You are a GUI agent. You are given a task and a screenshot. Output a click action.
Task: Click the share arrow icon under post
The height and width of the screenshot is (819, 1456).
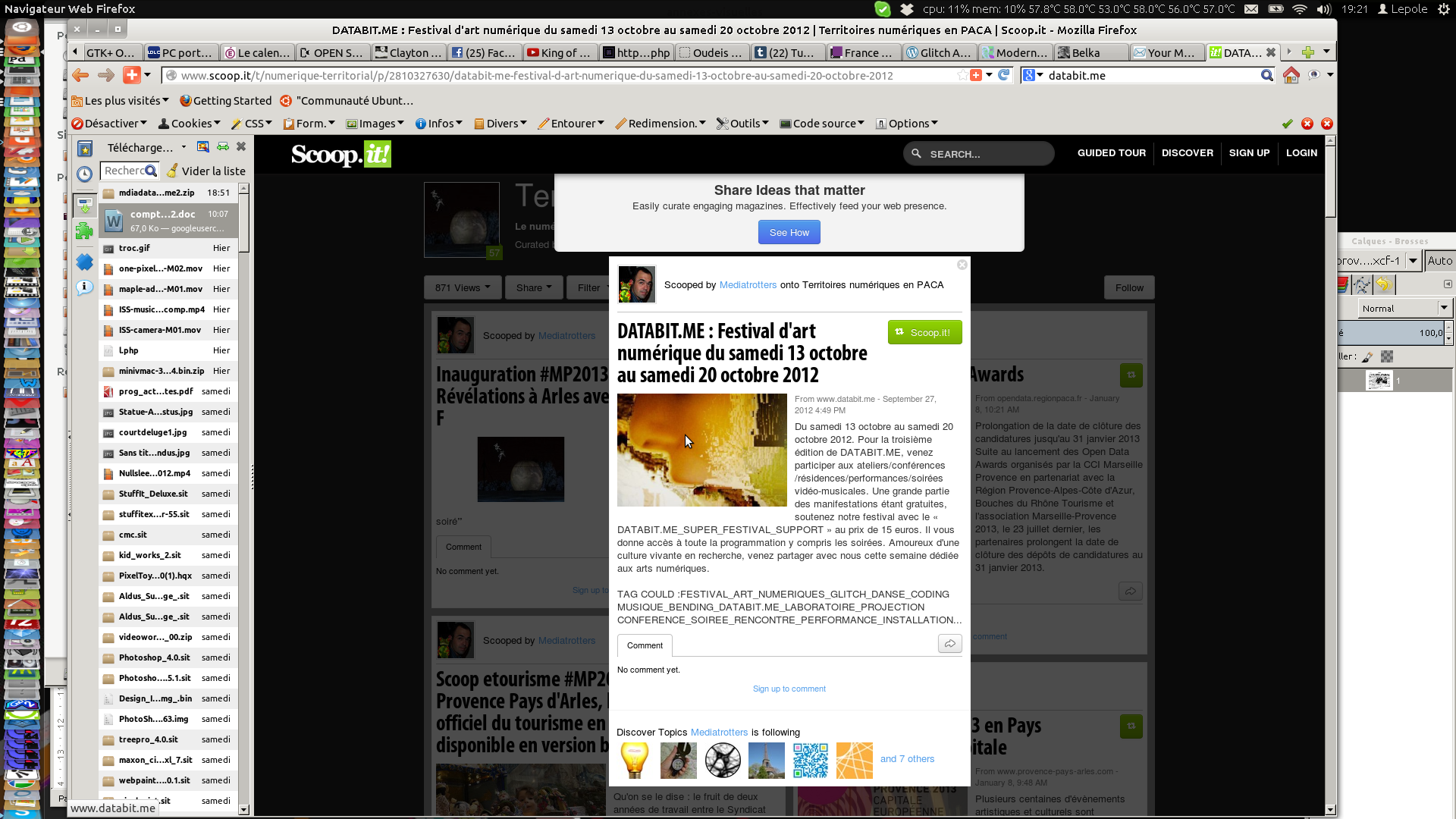point(949,644)
